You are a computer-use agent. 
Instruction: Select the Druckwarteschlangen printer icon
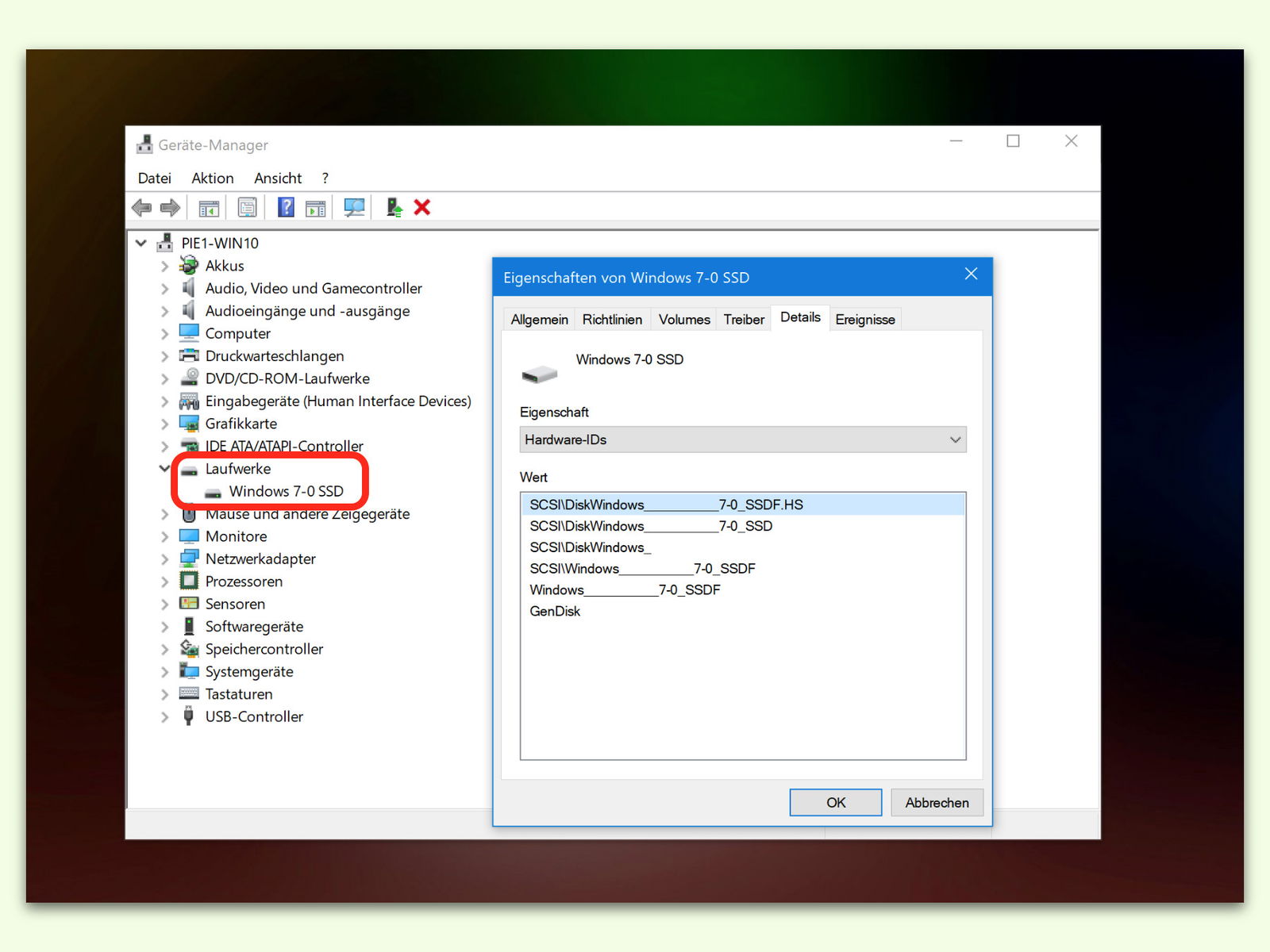(189, 355)
